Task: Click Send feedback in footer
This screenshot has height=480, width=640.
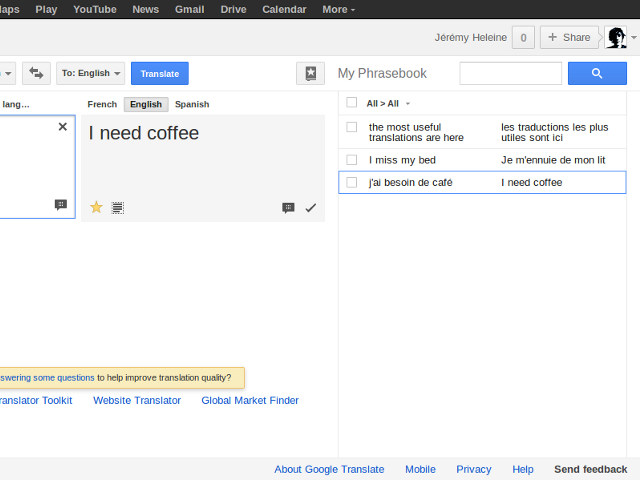Action: tap(591, 469)
